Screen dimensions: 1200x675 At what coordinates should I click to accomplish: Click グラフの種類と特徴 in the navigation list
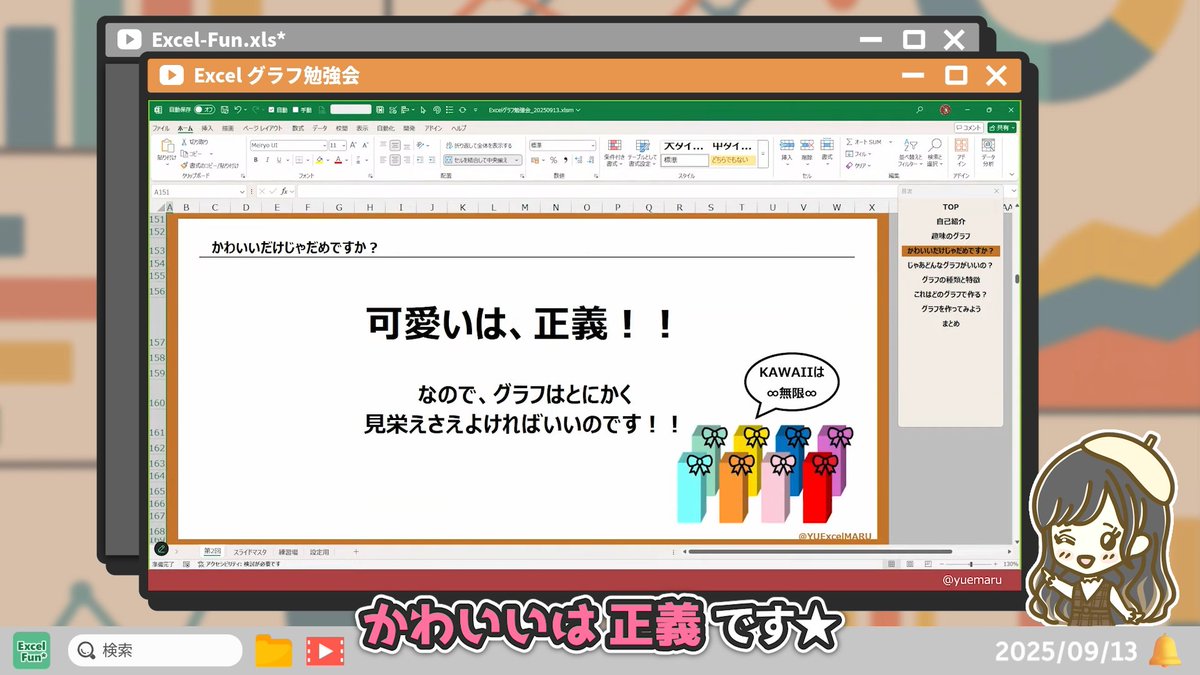[x=950, y=280]
